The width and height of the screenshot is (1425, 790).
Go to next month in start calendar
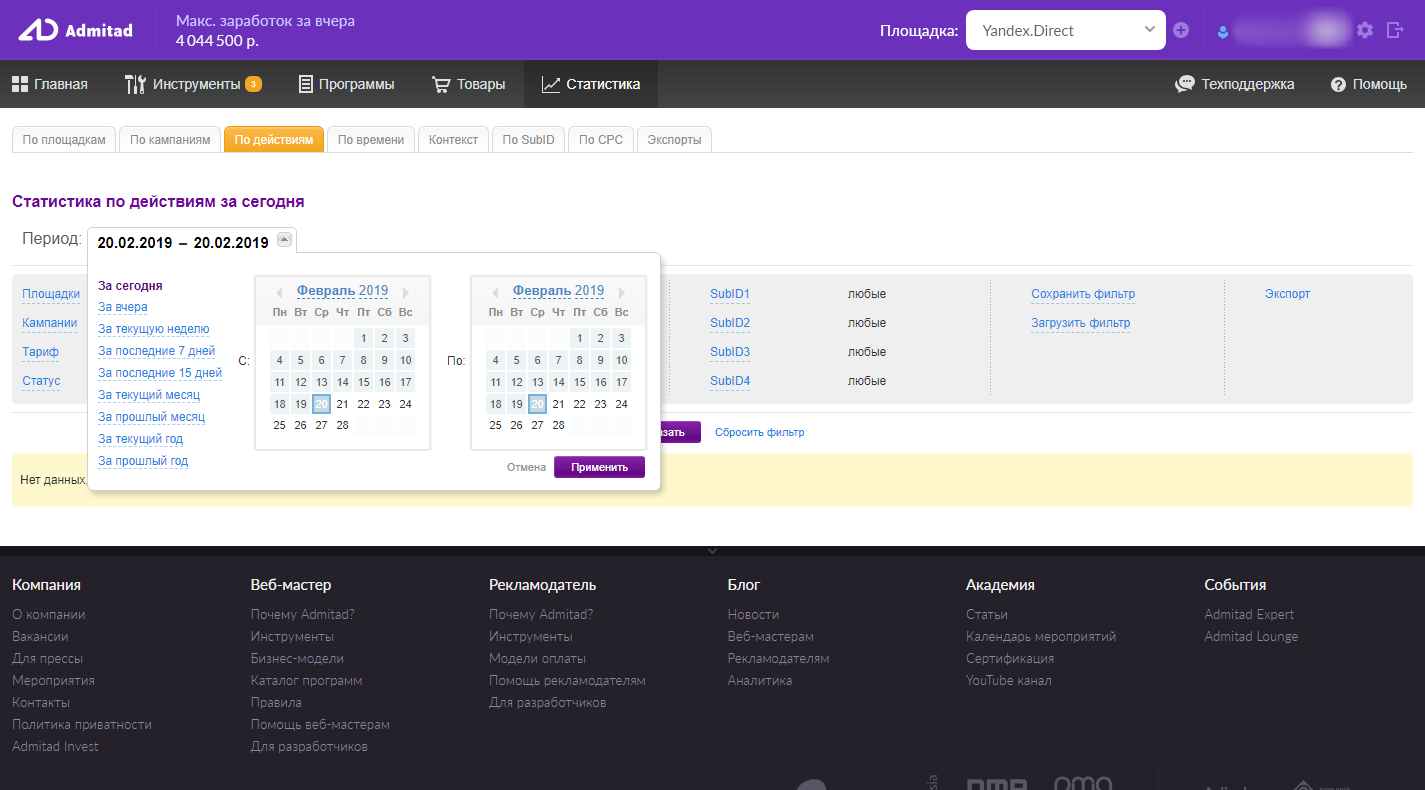(406, 292)
